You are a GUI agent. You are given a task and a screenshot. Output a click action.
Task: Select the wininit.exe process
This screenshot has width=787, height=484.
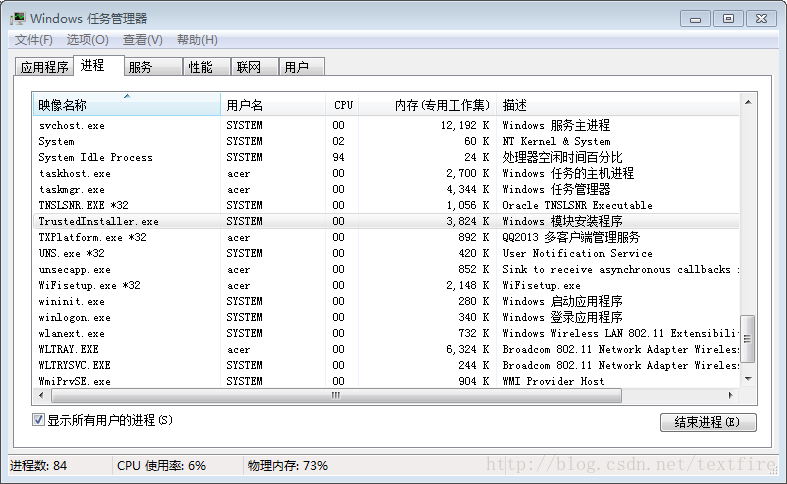72,301
